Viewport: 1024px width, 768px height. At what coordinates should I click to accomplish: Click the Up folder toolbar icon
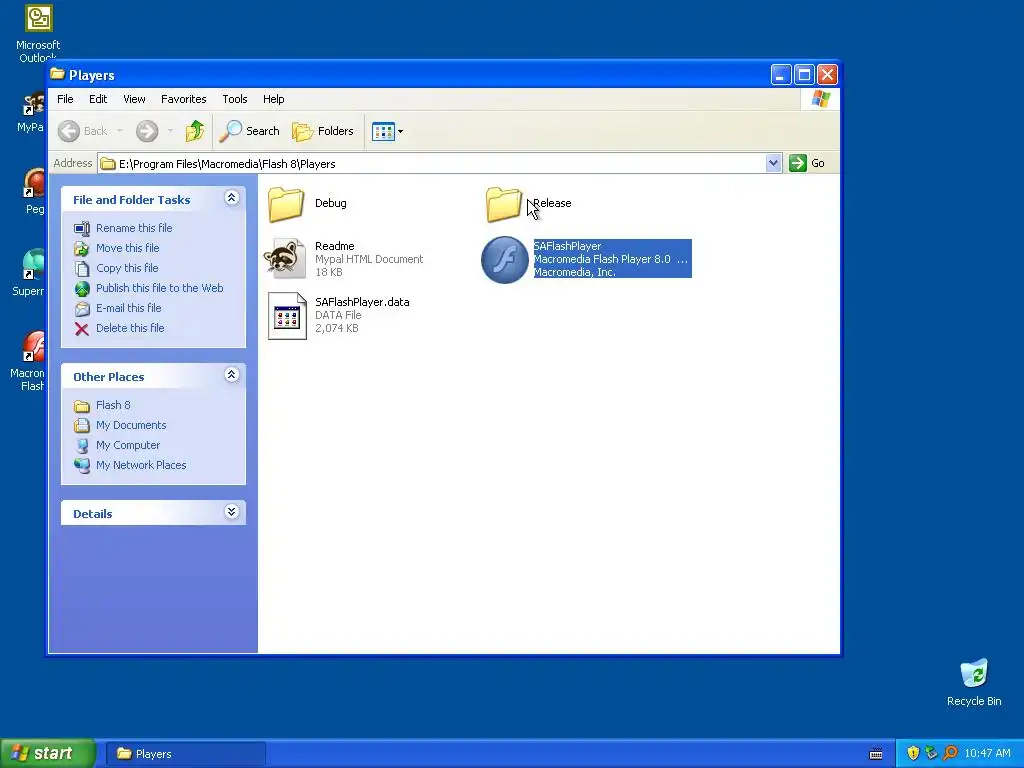[x=195, y=131]
